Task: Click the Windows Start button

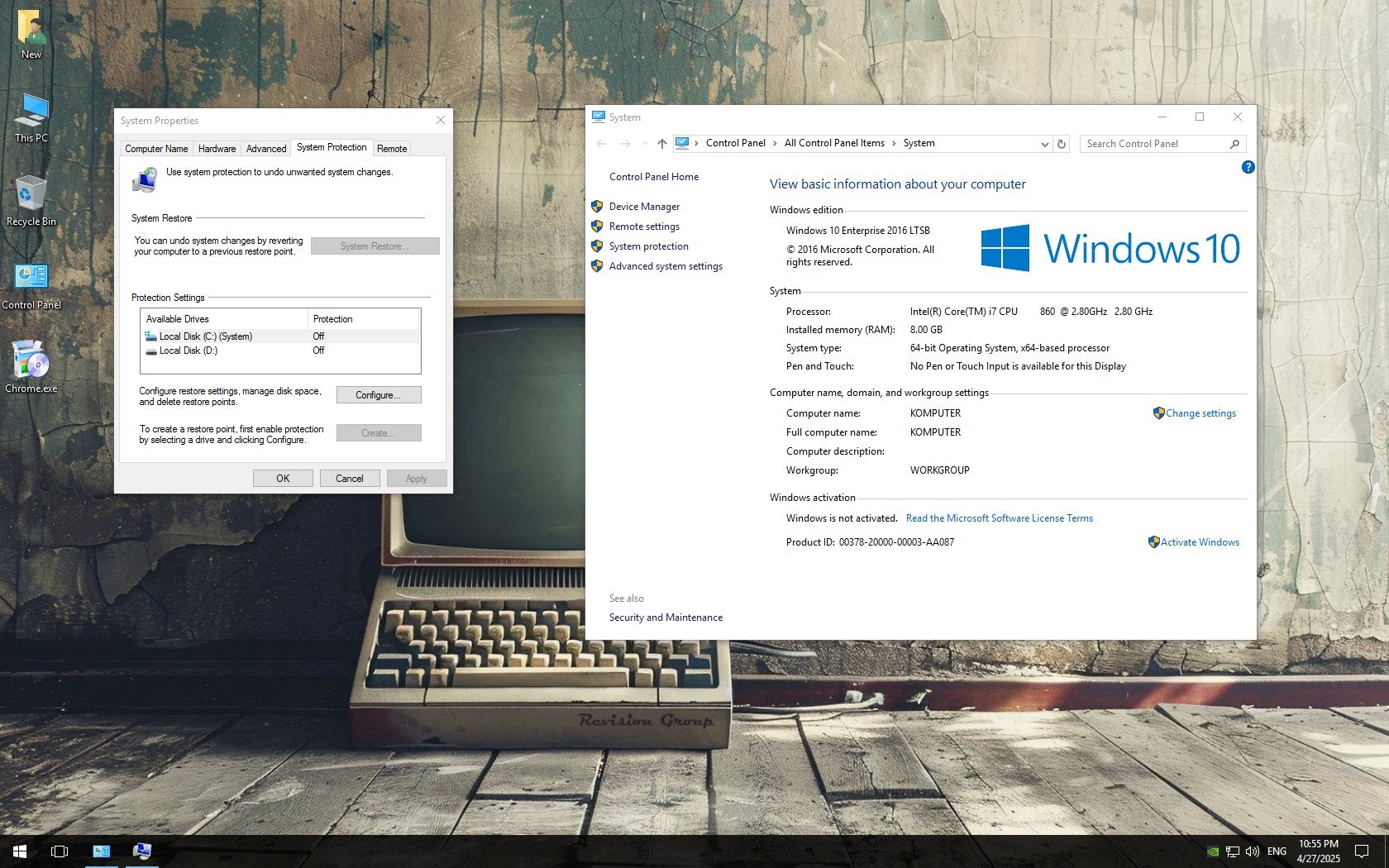Action: pyautogui.click(x=20, y=851)
